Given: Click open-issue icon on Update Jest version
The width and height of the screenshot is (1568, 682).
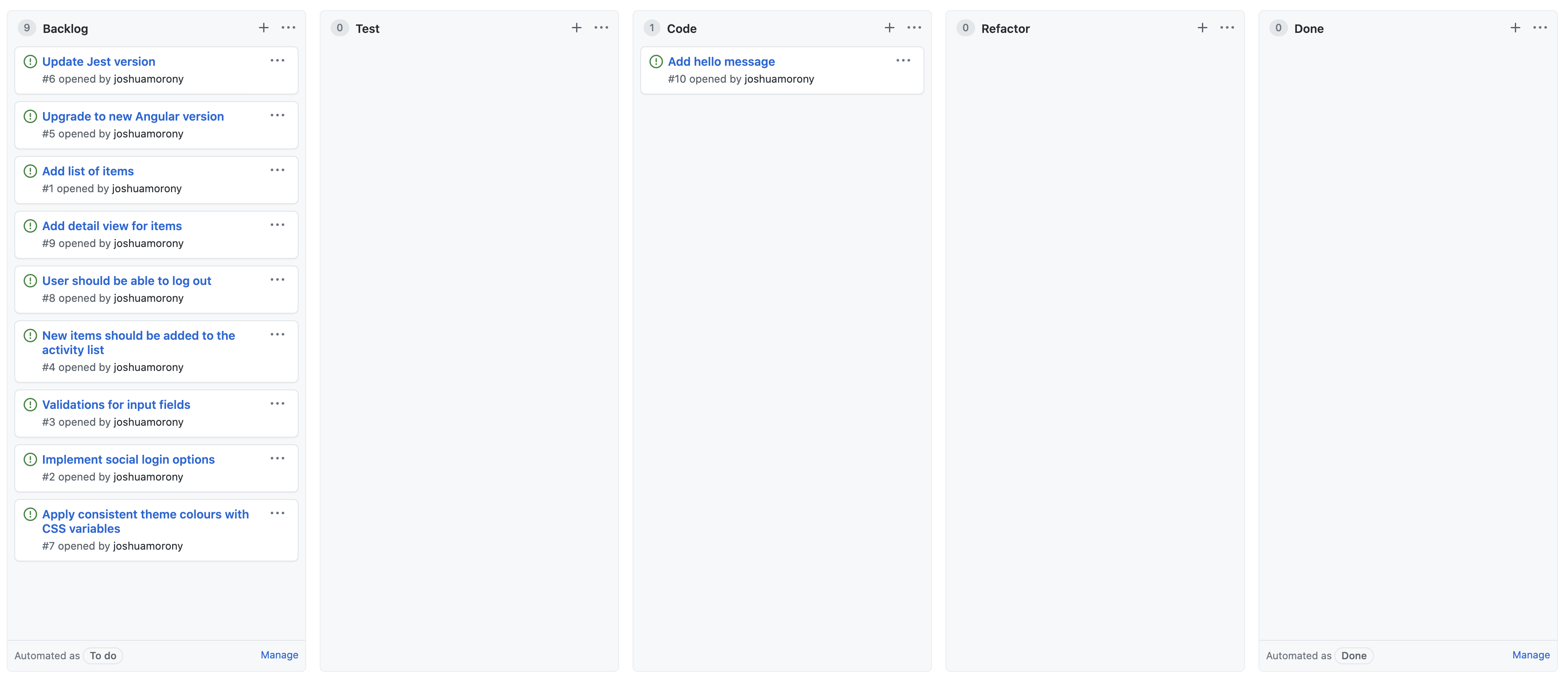Looking at the screenshot, I should click(30, 62).
